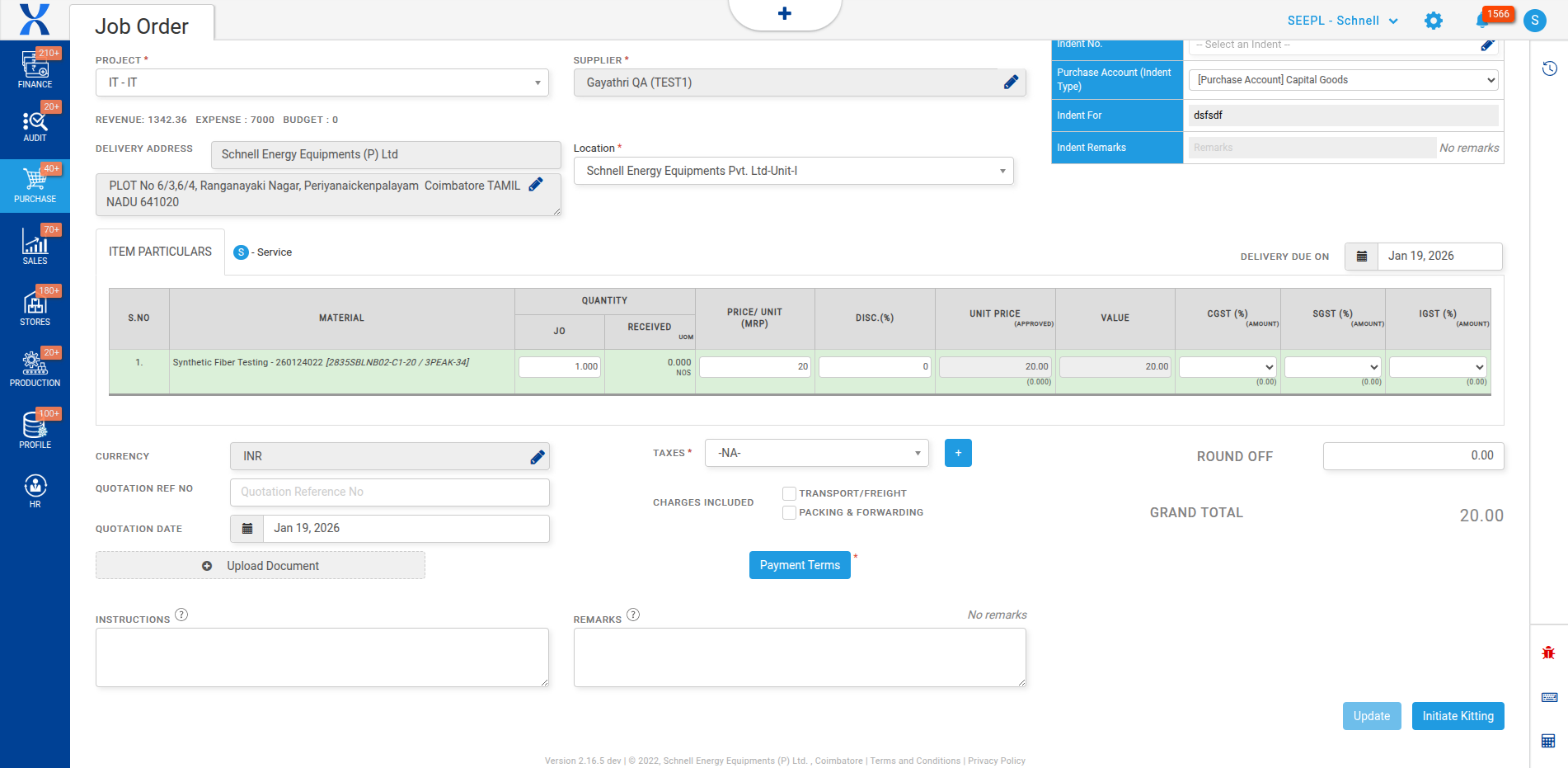Expand the Taxes dropdown
Image resolution: width=1568 pixels, height=768 pixels.
[816, 453]
